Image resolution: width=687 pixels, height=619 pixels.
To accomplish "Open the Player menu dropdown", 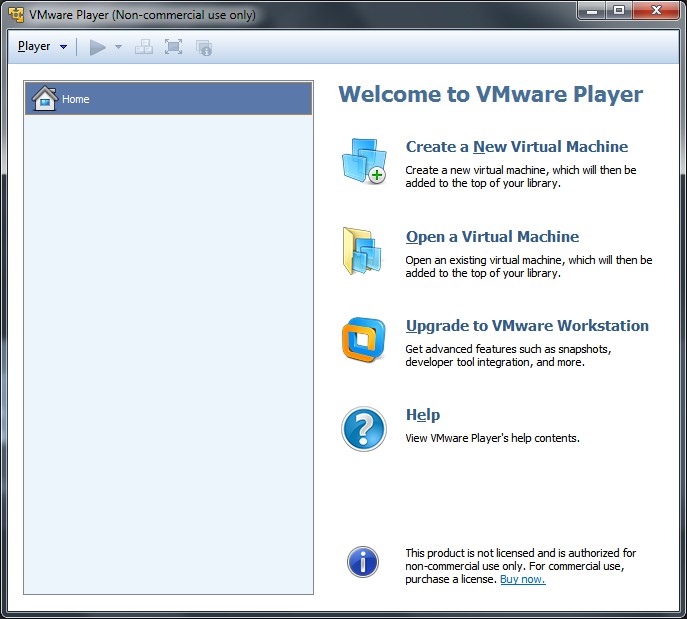I will (42, 46).
